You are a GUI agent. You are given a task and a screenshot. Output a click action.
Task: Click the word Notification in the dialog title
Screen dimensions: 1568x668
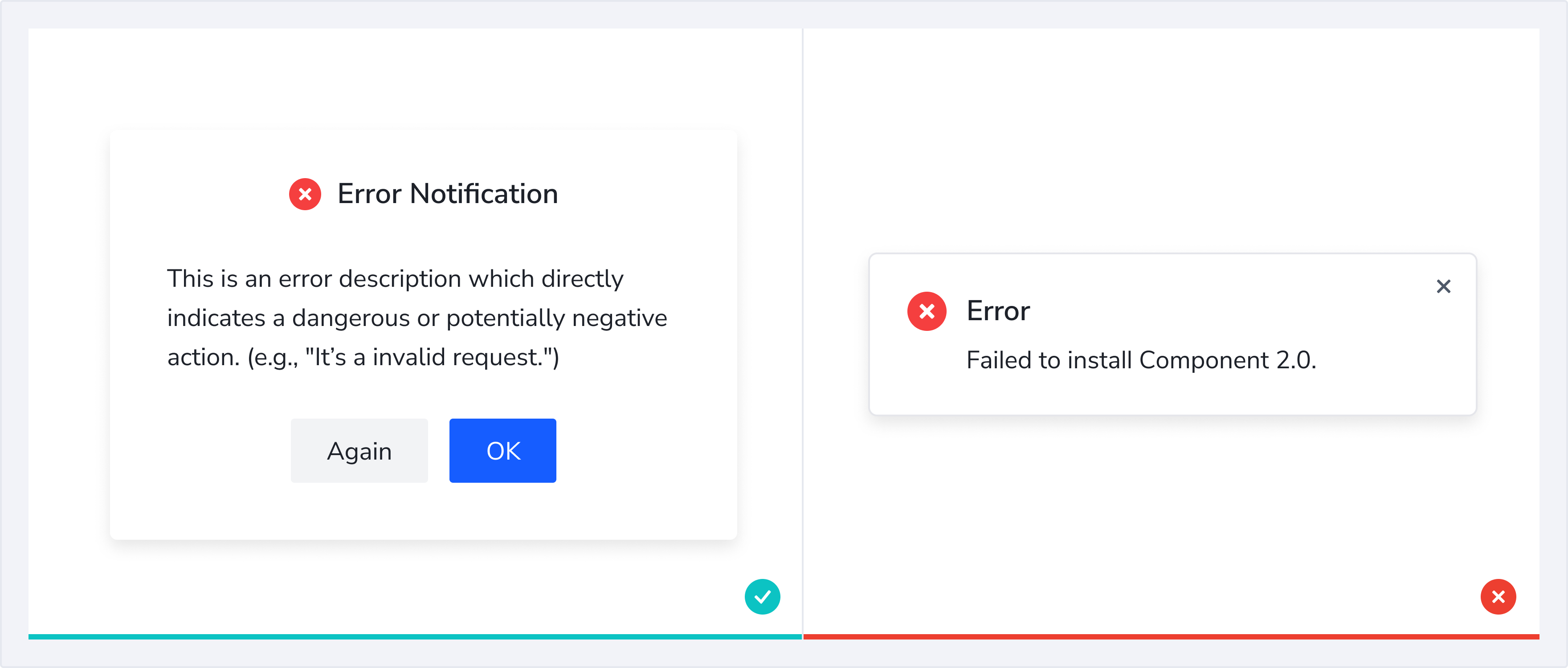484,194
